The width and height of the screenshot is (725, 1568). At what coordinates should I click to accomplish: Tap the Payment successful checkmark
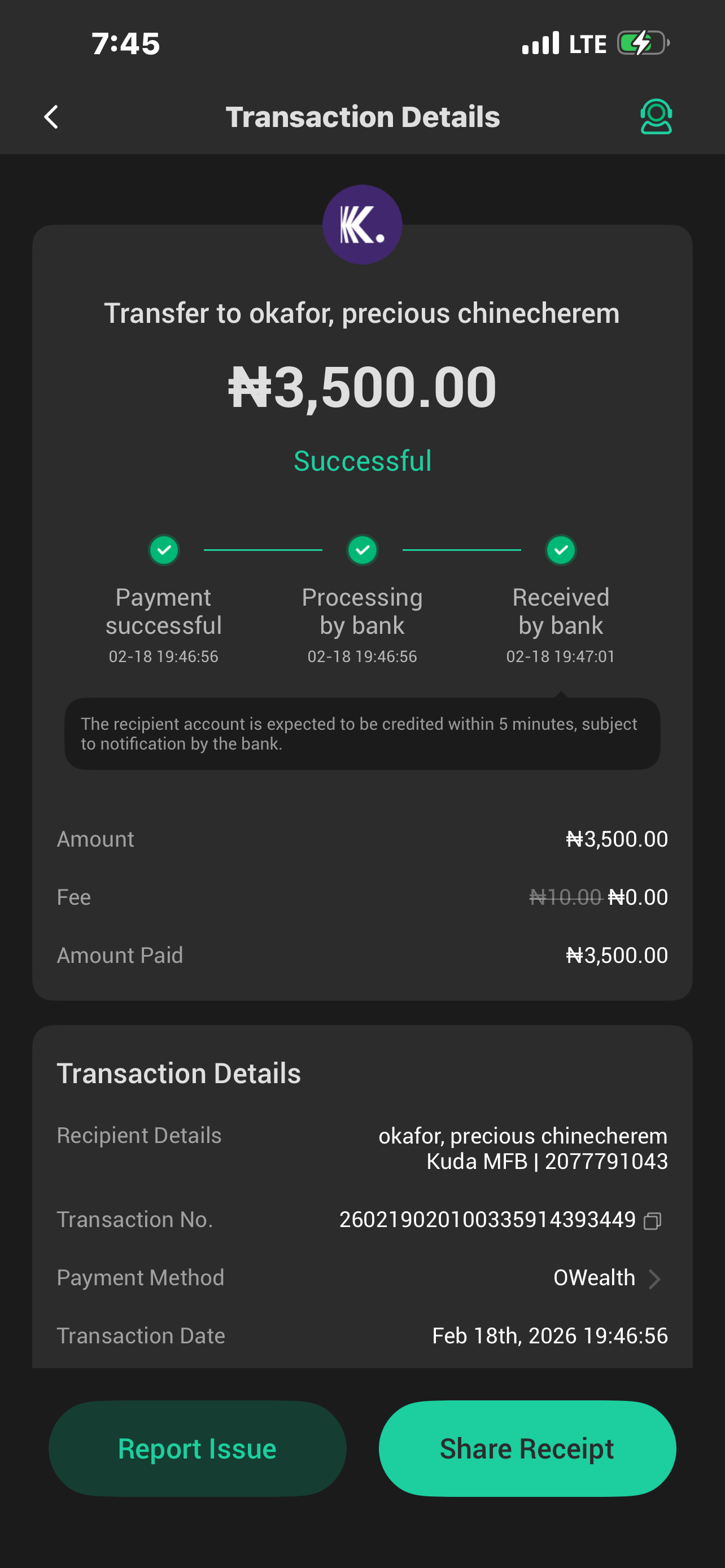coord(164,550)
